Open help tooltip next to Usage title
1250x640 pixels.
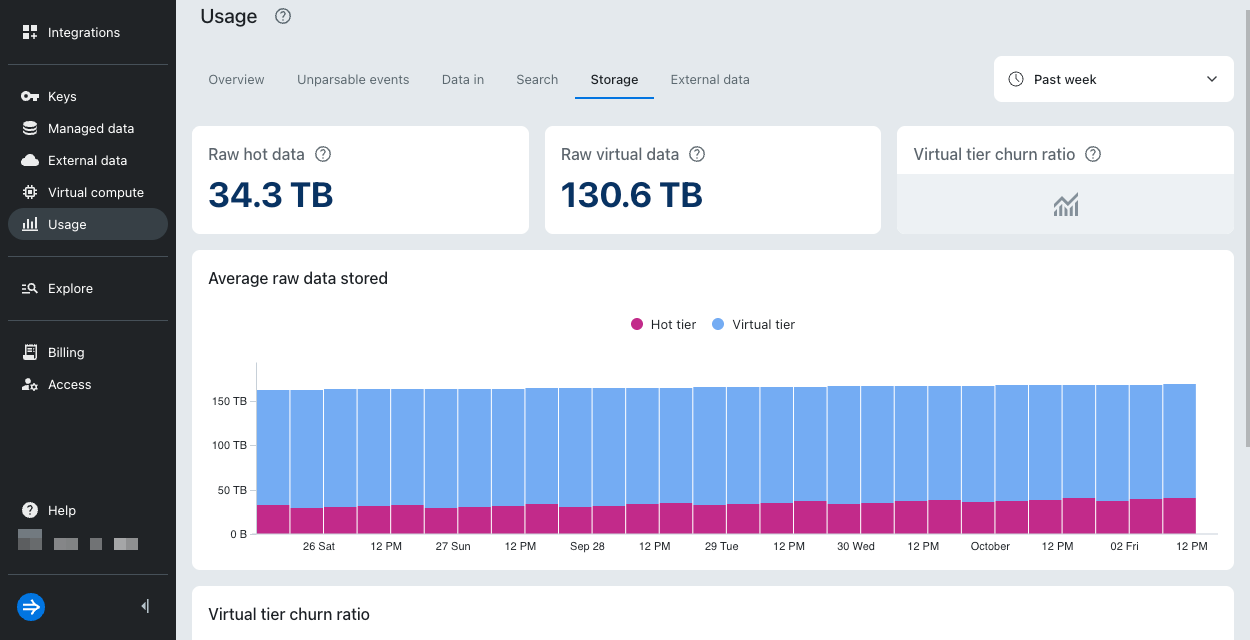[x=283, y=16]
